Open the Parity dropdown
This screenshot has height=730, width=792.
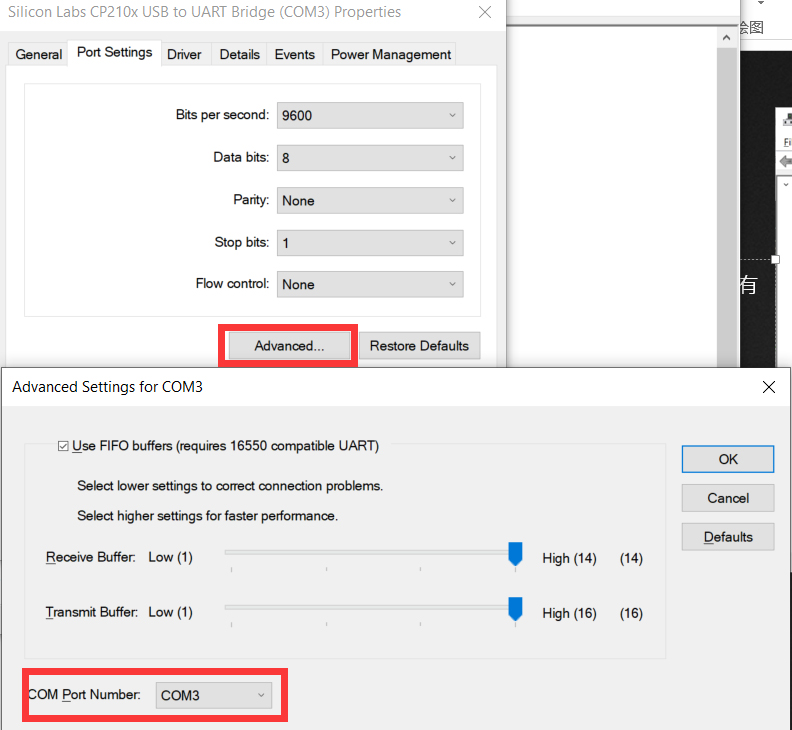tap(370, 201)
